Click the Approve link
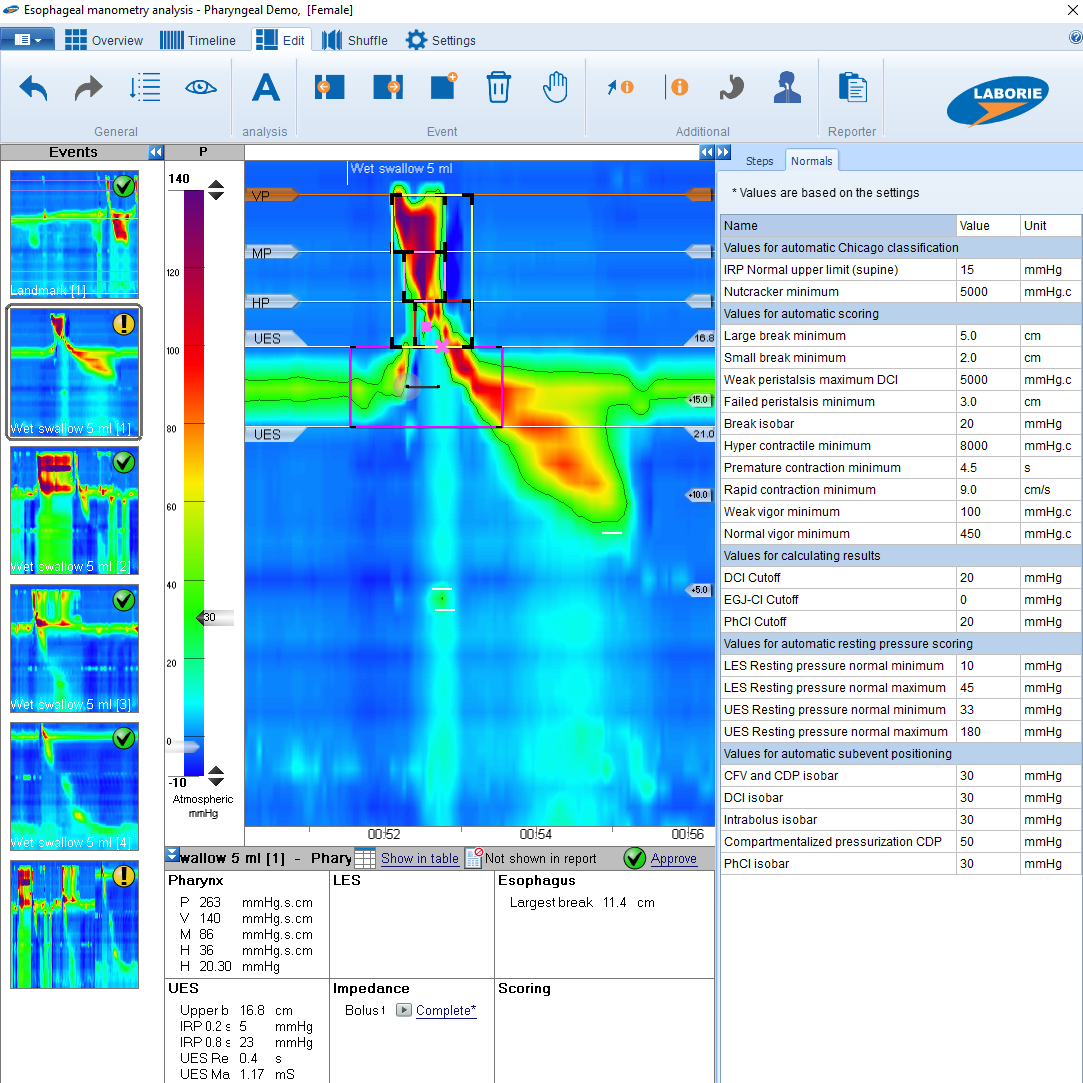Screen dimensions: 1083x1083 click(673, 859)
